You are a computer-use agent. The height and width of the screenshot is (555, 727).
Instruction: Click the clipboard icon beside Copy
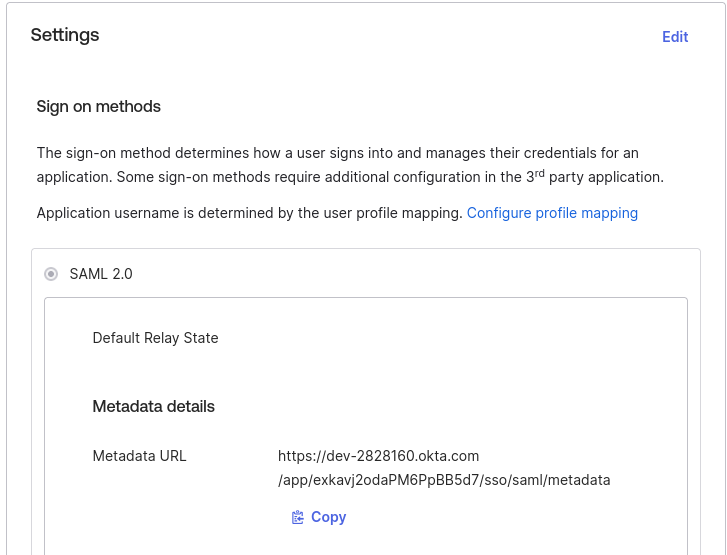(x=297, y=517)
